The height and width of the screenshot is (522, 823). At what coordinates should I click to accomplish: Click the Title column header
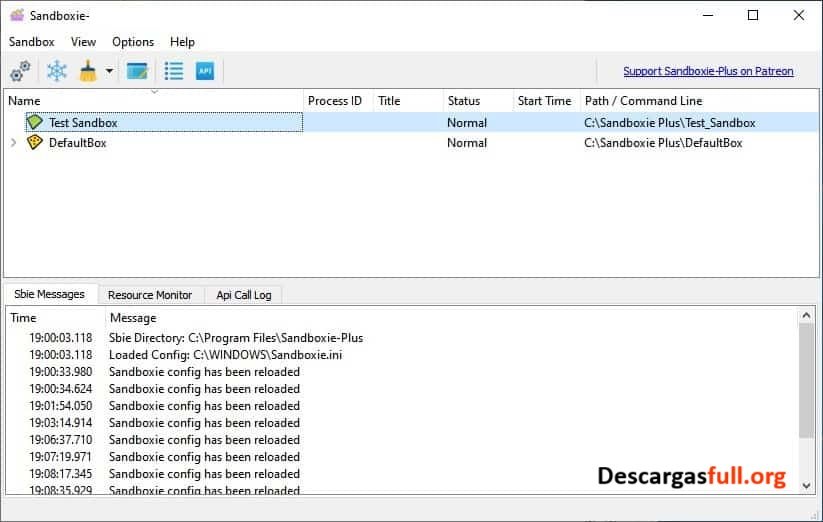(x=408, y=101)
